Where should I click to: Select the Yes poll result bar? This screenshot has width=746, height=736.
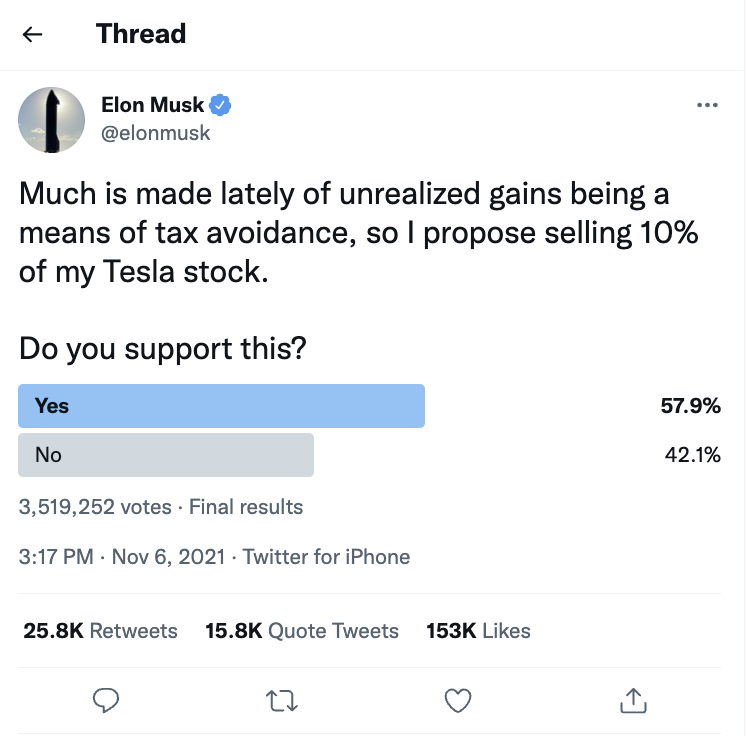click(x=221, y=406)
